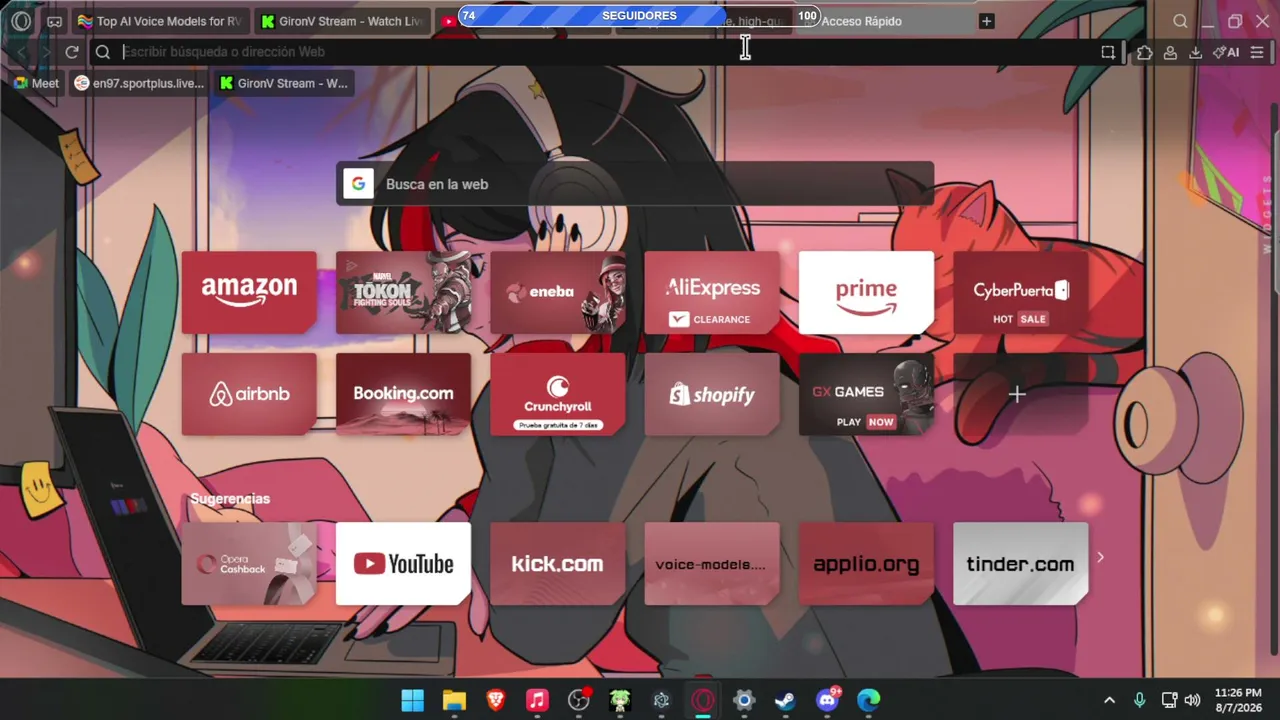Click the magnifier icon in address bar
This screenshot has height=720, width=1280.
click(102, 52)
